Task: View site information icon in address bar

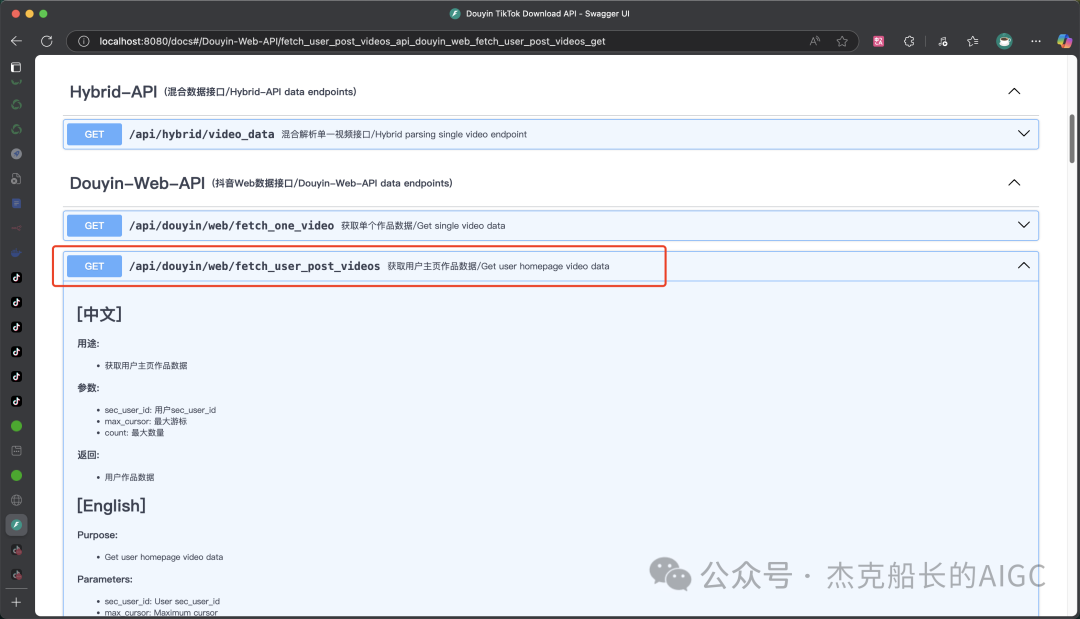Action: click(83, 41)
